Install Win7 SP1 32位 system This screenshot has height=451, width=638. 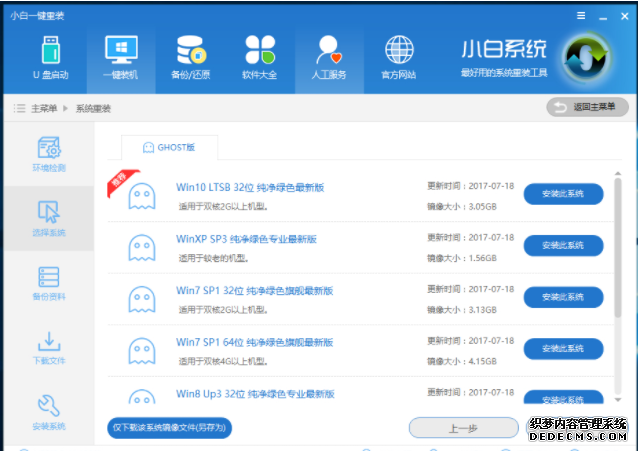563,297
